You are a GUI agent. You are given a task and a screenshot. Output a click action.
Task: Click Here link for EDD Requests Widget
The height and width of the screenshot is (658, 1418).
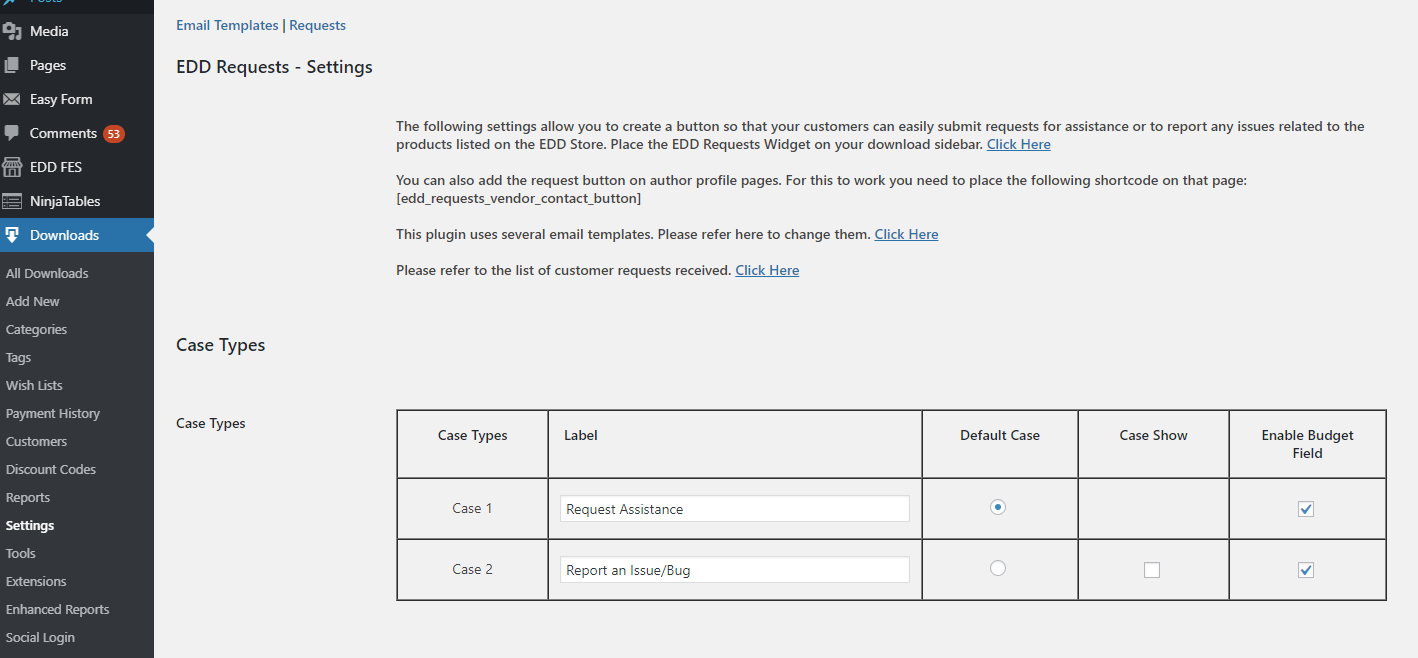point(1019,144)
